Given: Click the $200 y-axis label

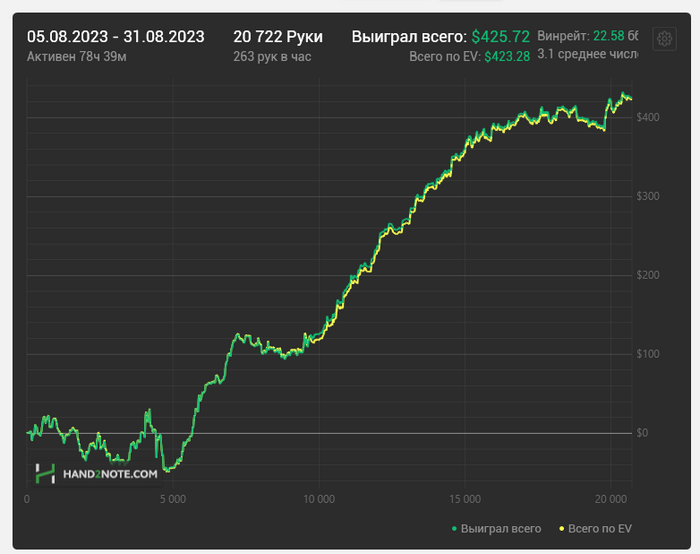Looking at the screenshot, I should (648, 275).
